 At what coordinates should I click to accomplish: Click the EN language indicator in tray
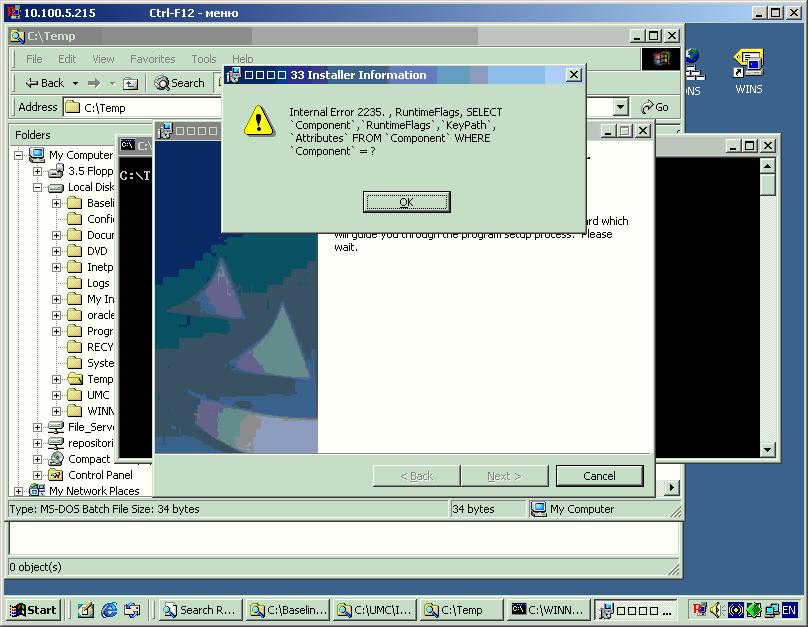pos(789,610)
